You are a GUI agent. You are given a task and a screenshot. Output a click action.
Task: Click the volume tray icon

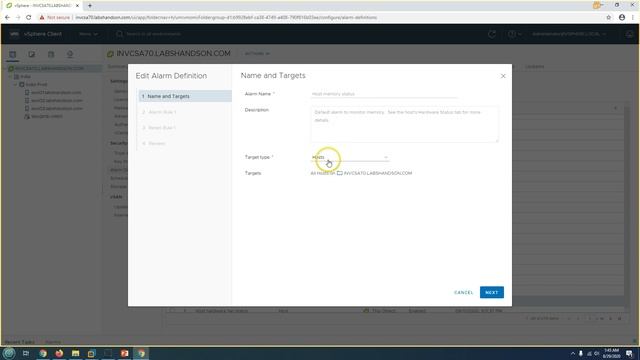596,353
